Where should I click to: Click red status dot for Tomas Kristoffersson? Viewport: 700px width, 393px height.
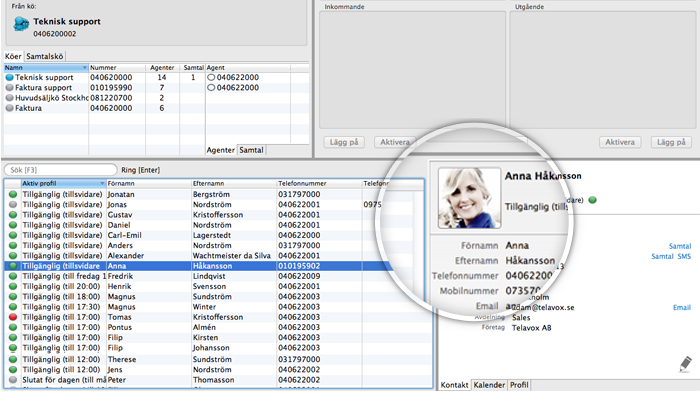[13, 317]
